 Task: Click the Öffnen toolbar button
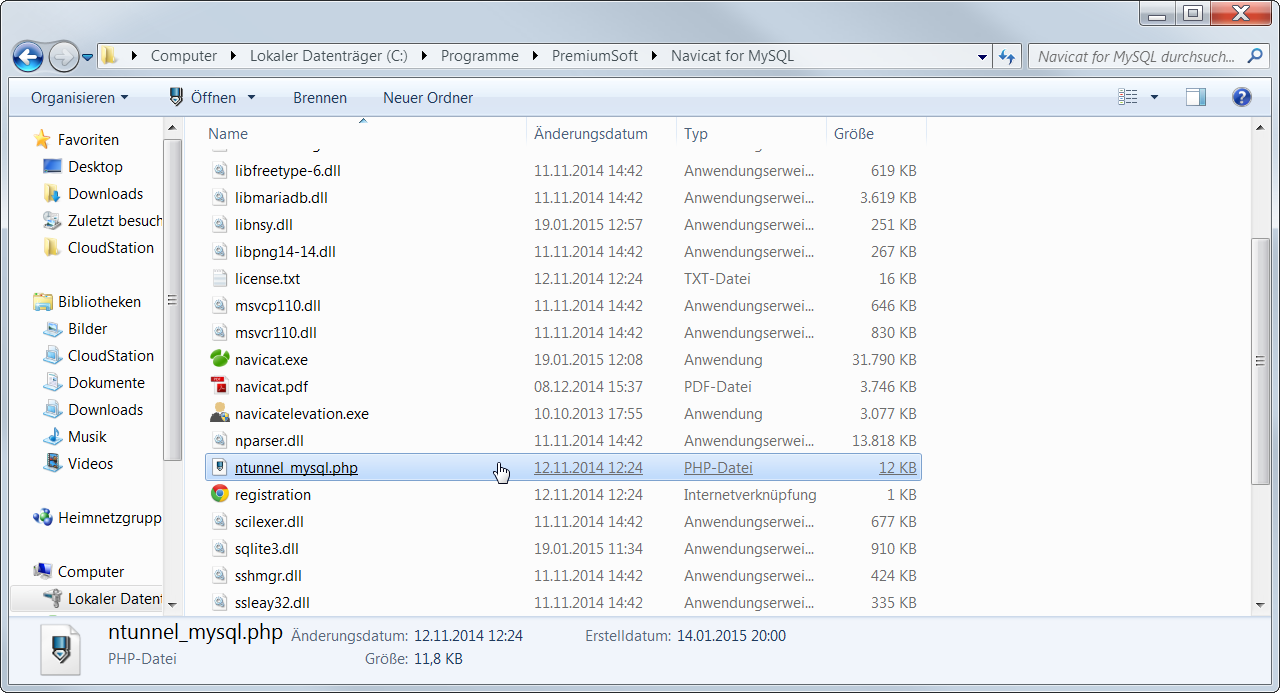click(204, 97)
